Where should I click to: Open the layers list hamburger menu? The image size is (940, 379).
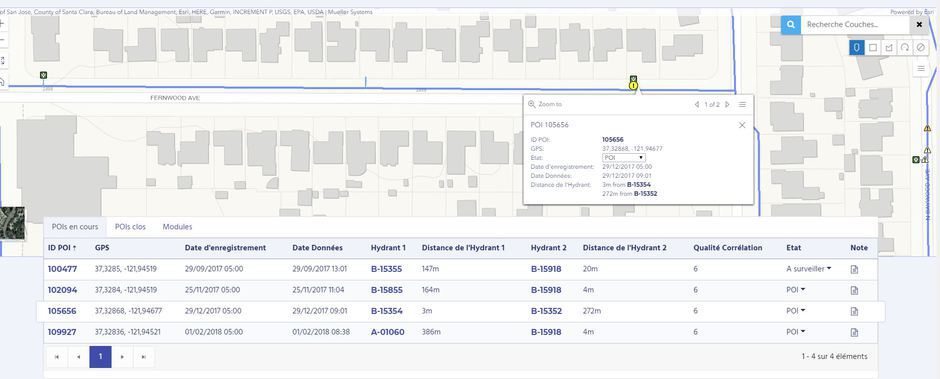[x=921, y=69]
